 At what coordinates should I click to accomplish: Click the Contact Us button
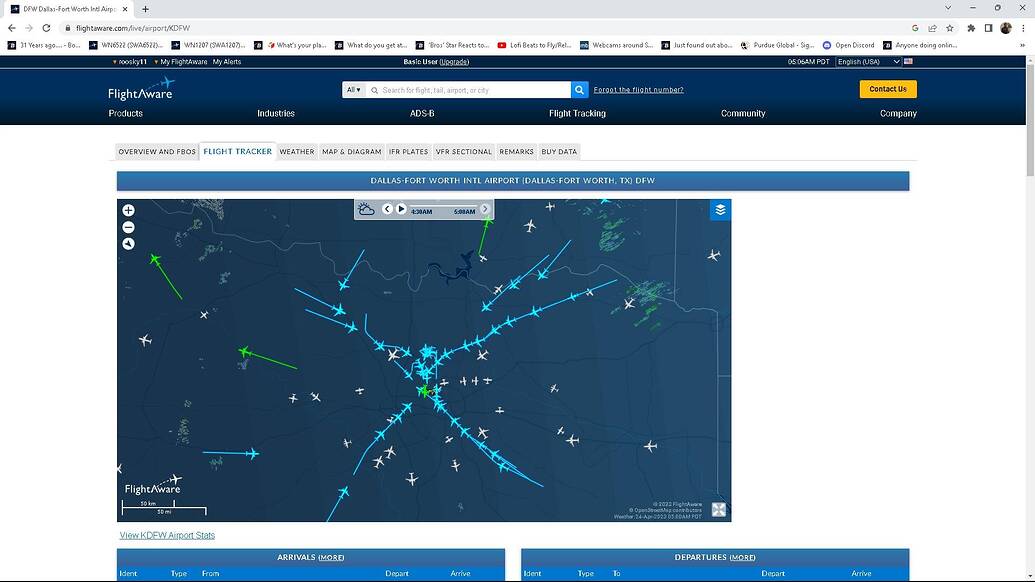tap(887, 89)
